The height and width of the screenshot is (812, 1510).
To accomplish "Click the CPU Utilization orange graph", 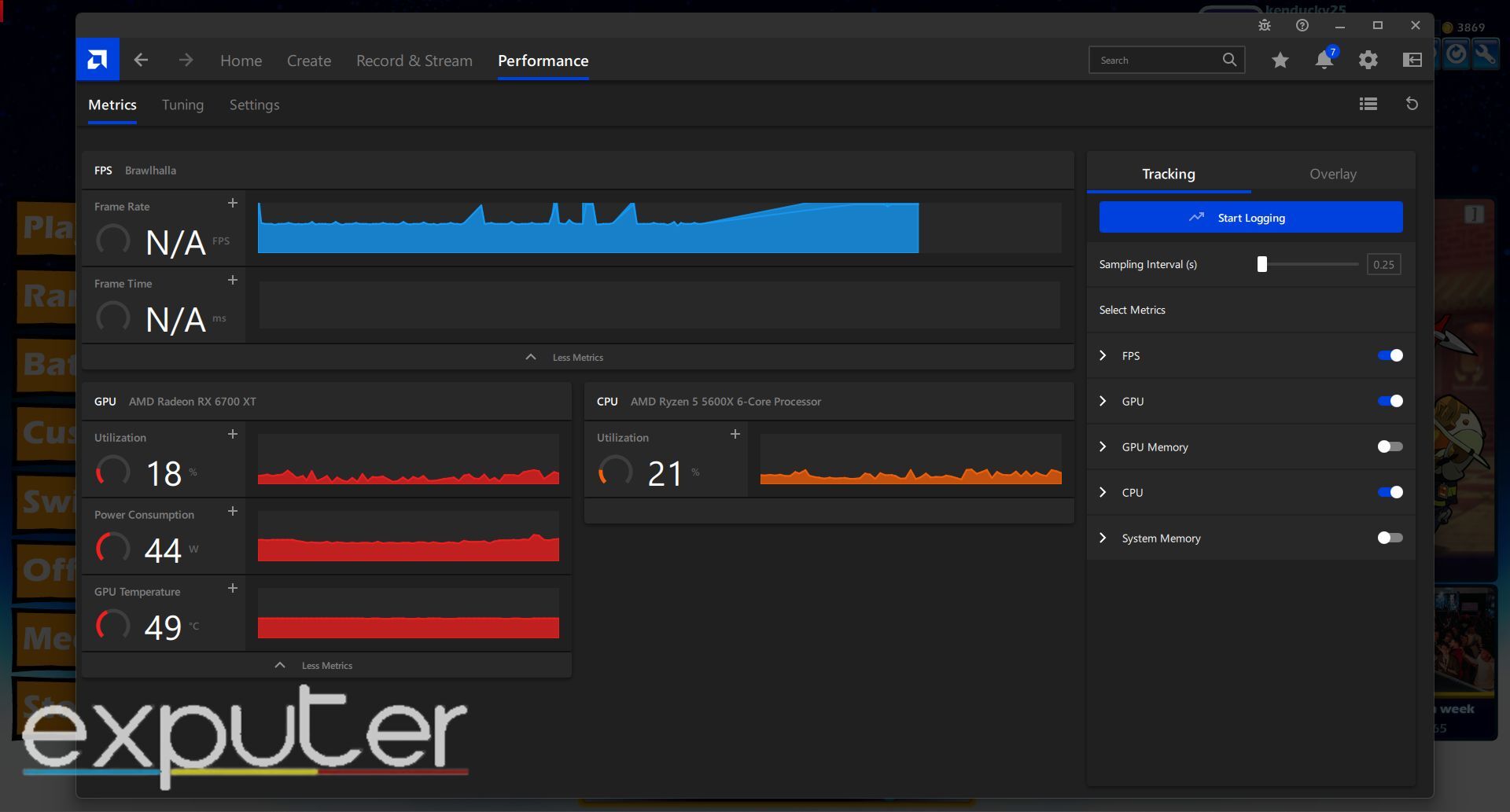I will click(x=911, y=459).
